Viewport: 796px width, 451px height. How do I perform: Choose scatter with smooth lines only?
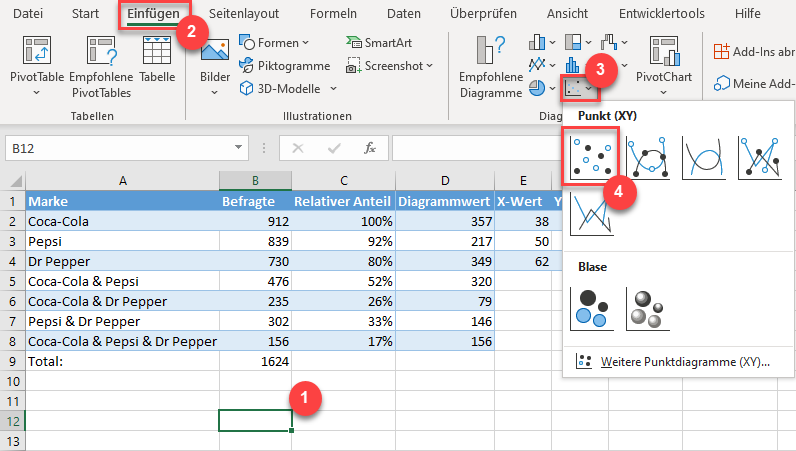tap(703, 157)
